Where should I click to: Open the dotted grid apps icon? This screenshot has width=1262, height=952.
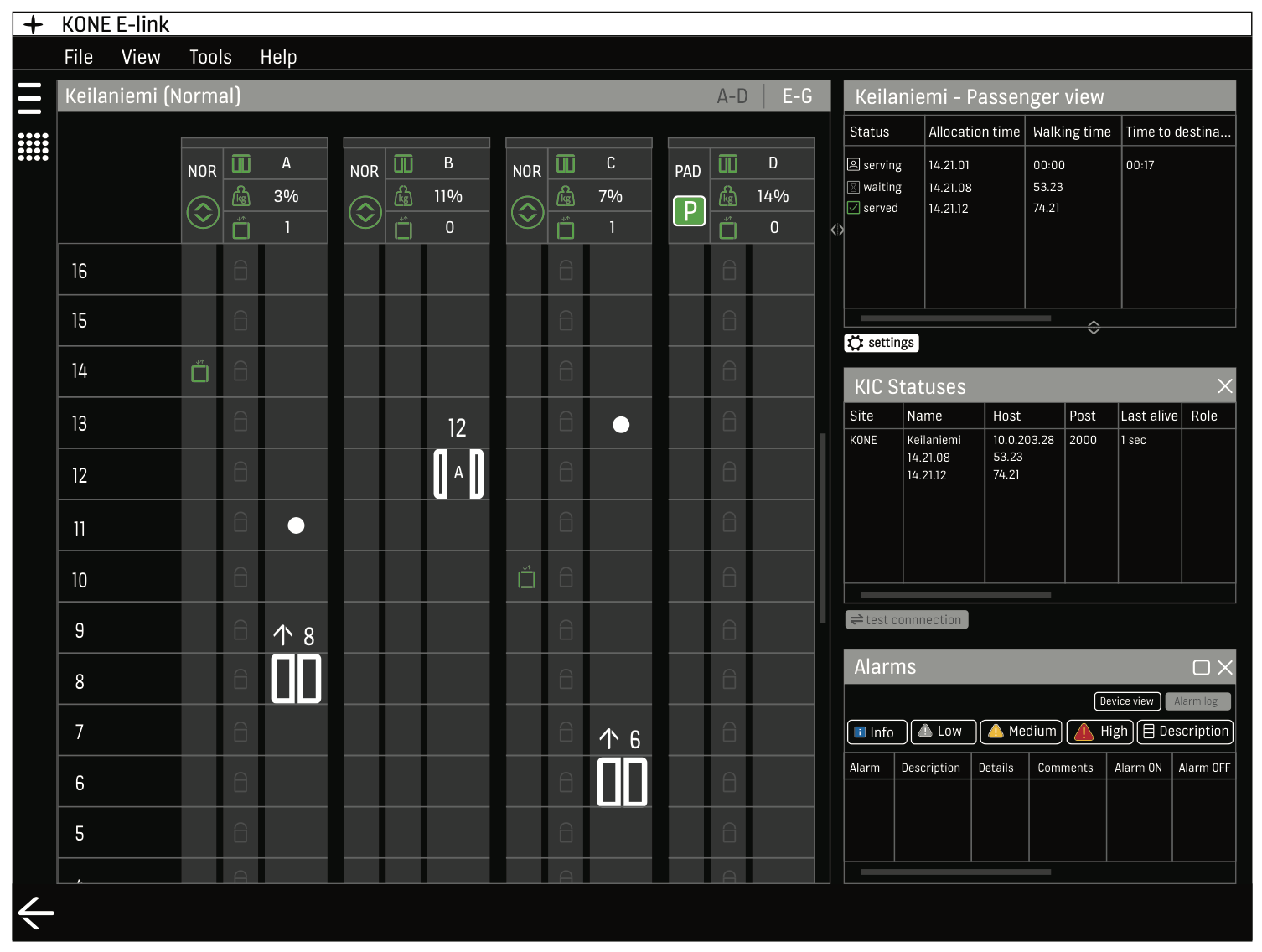33,147
